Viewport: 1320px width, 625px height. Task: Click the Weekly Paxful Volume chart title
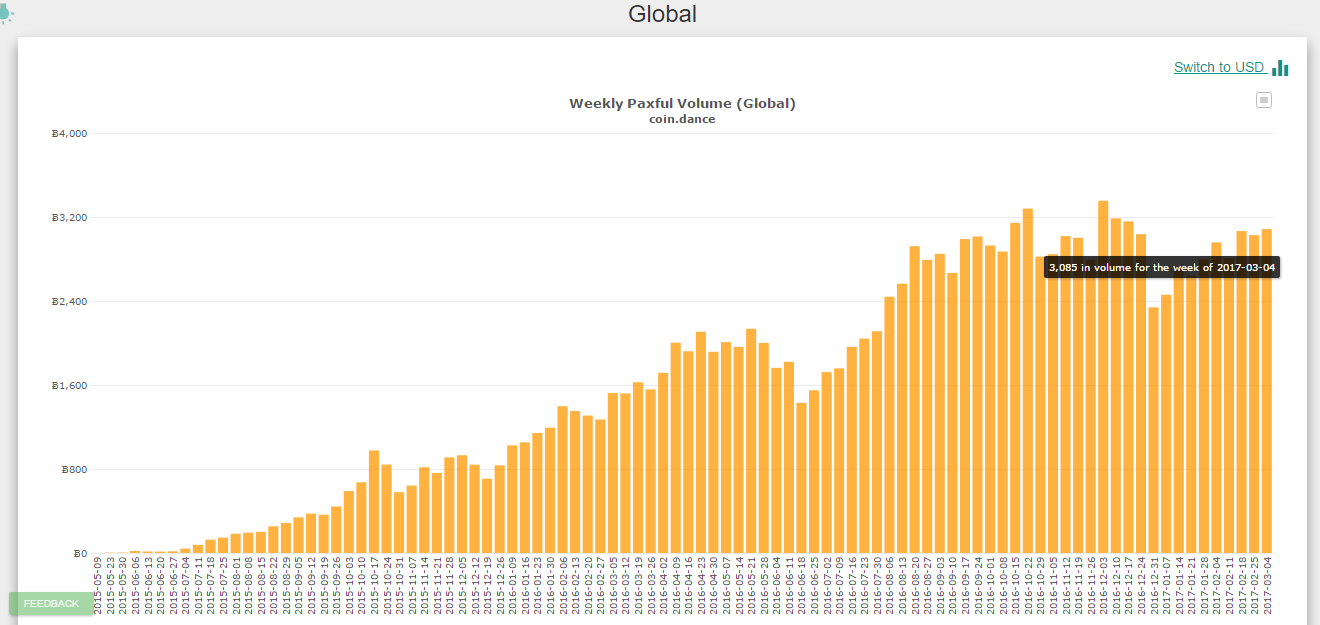point(682,103)
